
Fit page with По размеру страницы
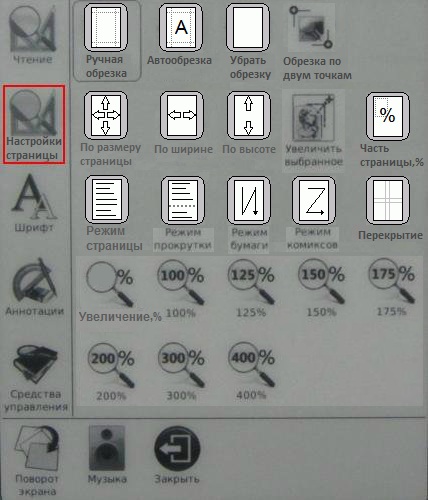(106, 115)
